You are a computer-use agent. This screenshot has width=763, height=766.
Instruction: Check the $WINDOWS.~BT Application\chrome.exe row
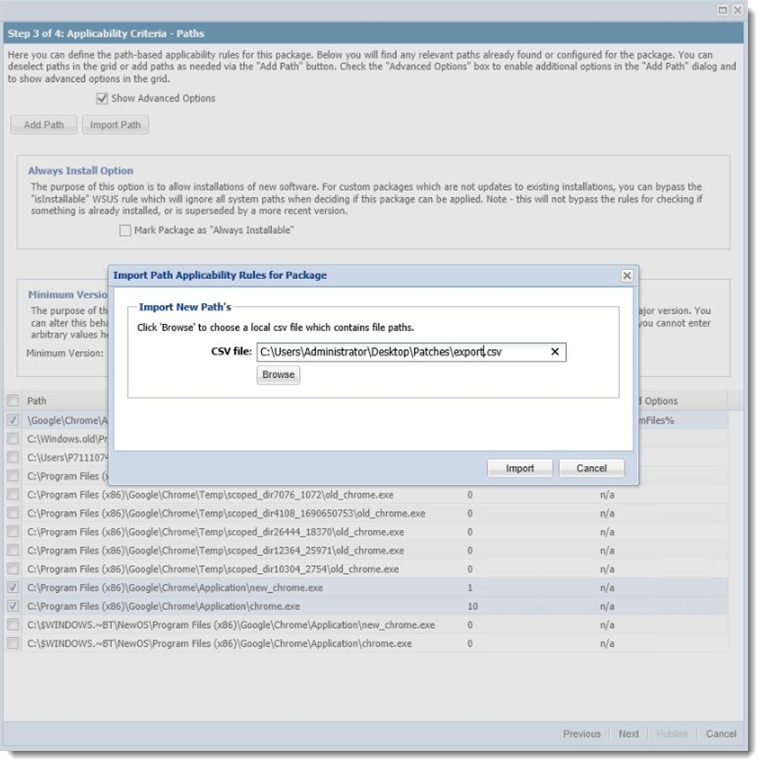coord(13,644)
